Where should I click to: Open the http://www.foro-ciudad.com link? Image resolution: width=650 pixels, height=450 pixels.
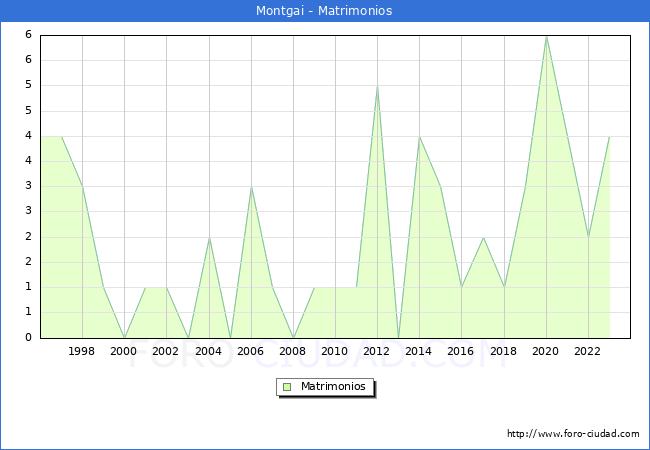pos(573,434)
